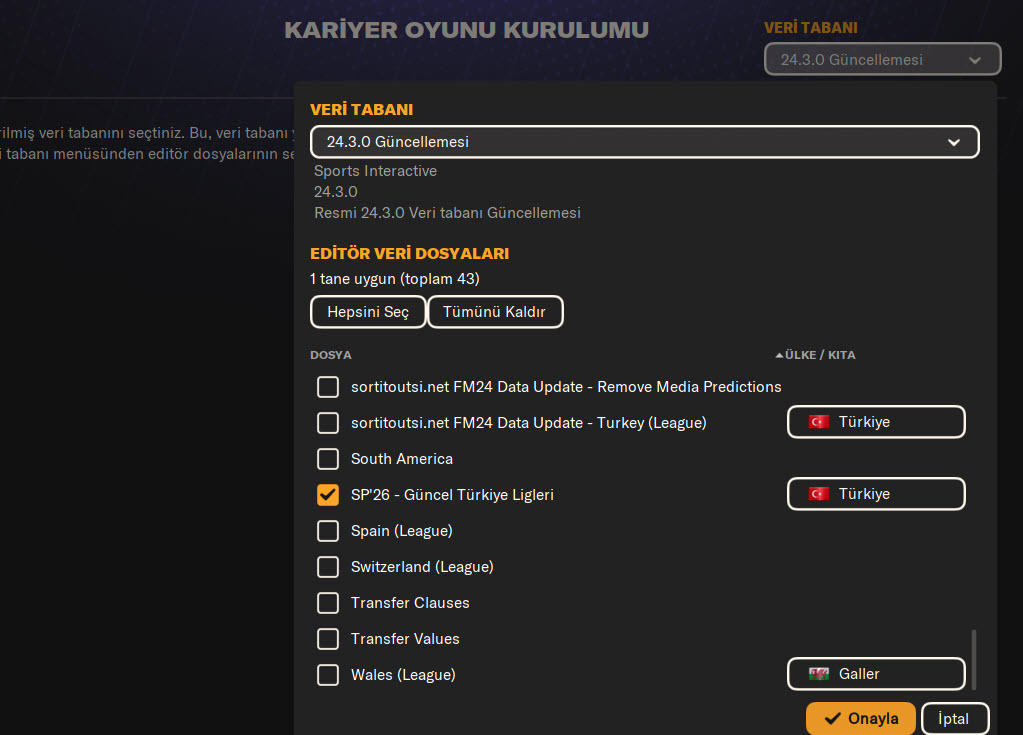1023x735 pixels.
Task: Click Turkey flag next to sortitoutsi Turkey League
Action: [x=818, y=422]
